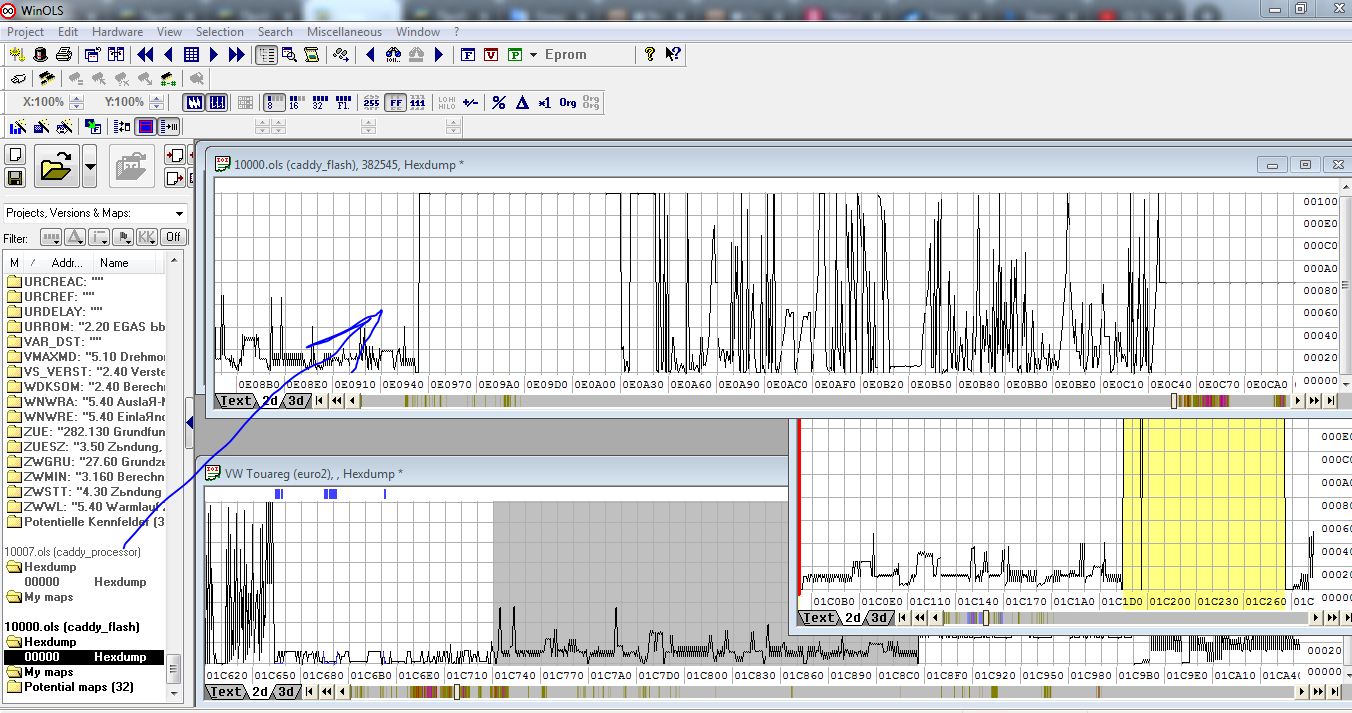
Task: Open Projects, Versions & Maps combo box
Action: pyautogui.click(x=95, y=213)
